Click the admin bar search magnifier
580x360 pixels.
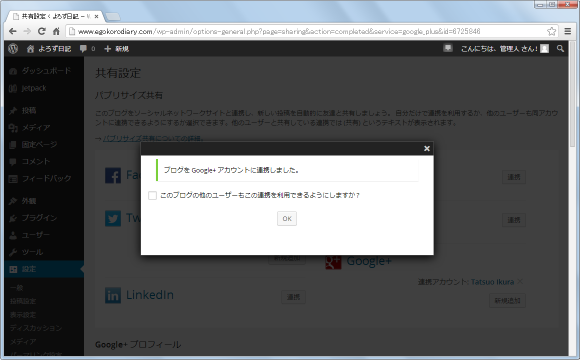(560, 48)
